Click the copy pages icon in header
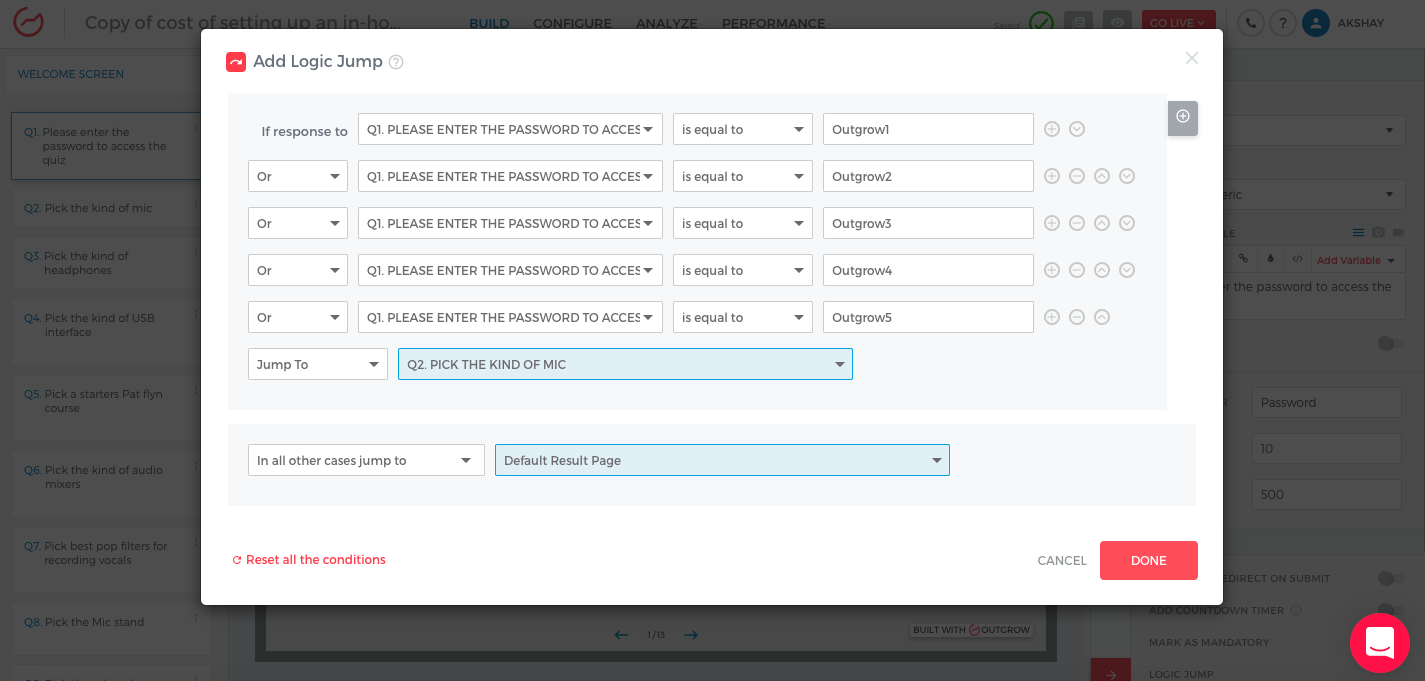 1078,23
